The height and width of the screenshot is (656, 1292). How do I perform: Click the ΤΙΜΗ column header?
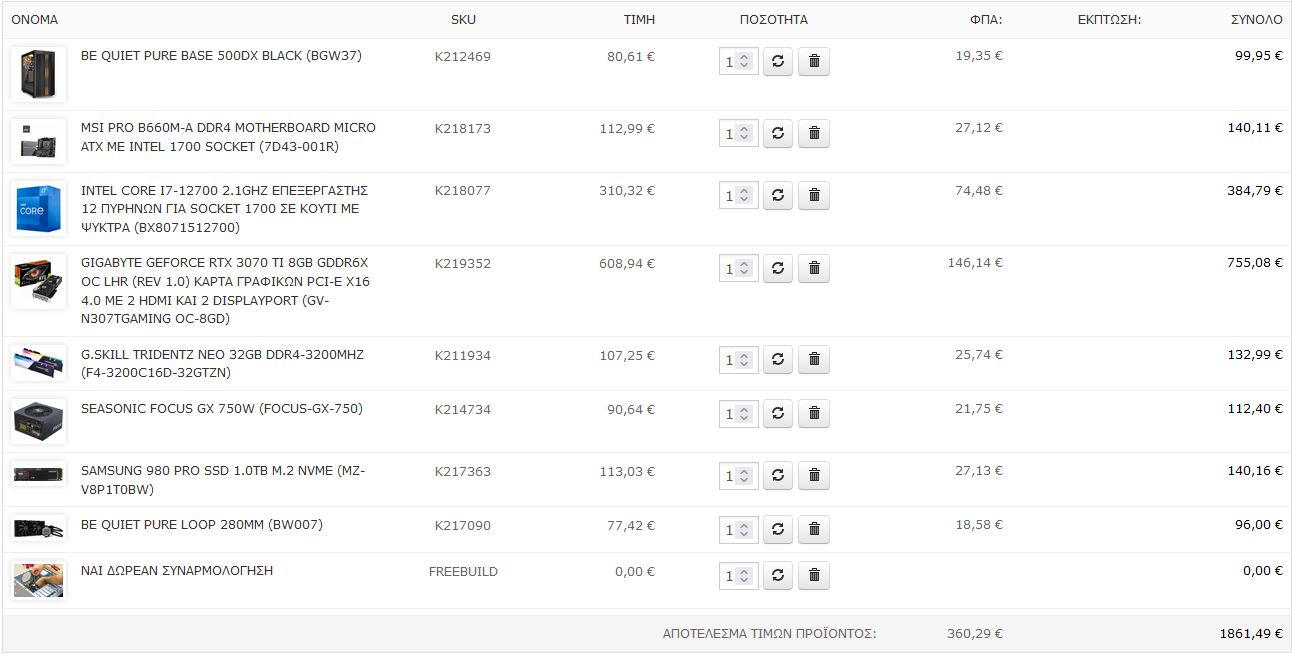click(639, 20)
